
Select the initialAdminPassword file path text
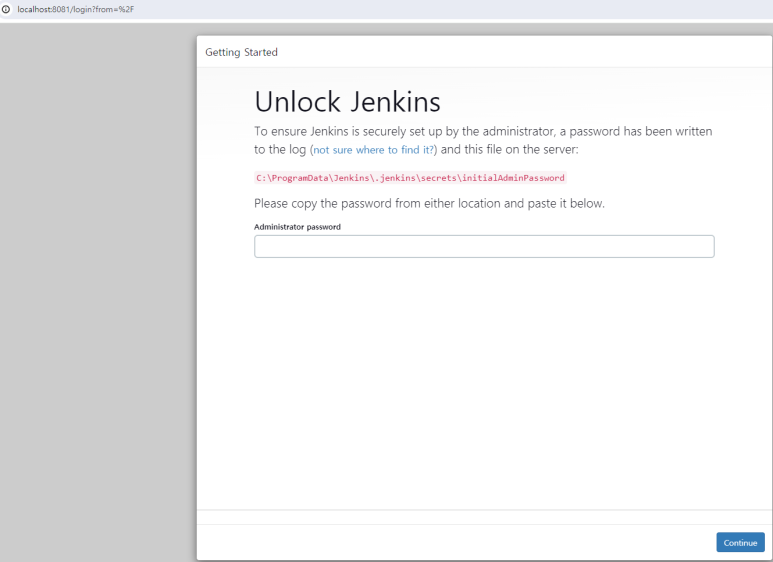[410, 178]
